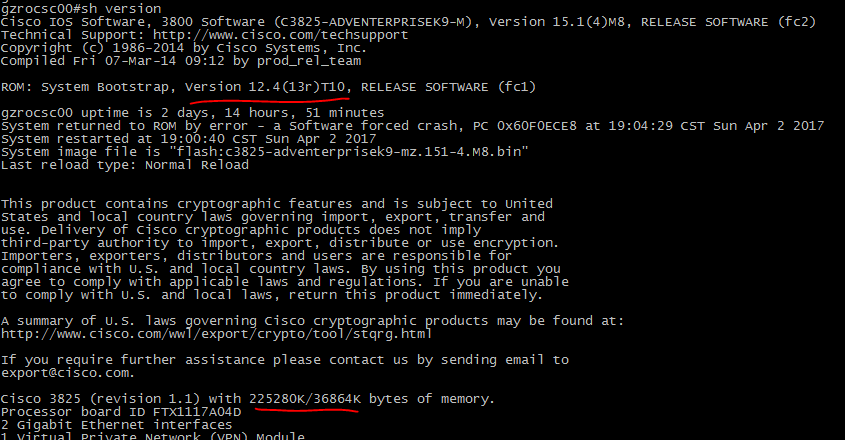Image resolution: width=845 pixels, height=440 pixels.
Task: Click 'Processor board ID FTX1117A04D' line
Action: (121, 411)
